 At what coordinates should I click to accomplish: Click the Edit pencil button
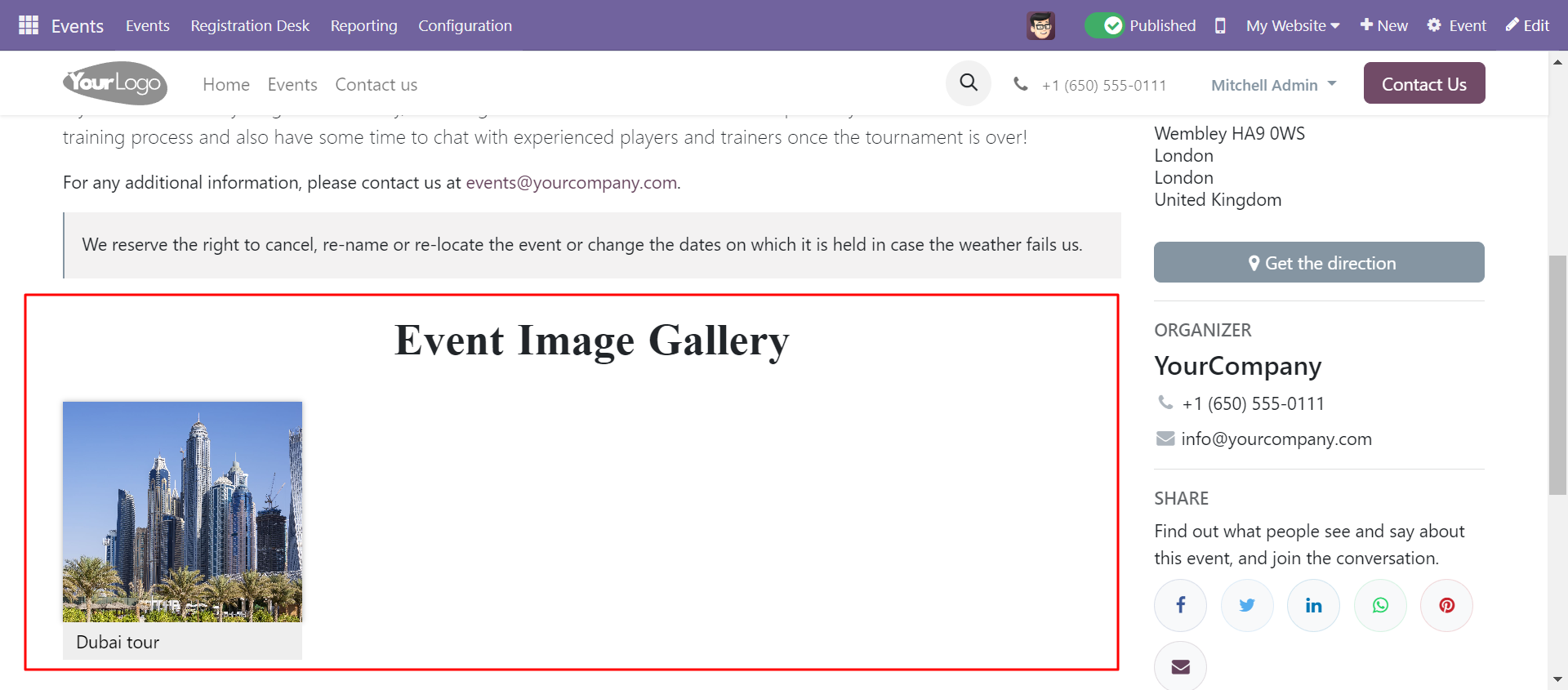coord(1527,25)
